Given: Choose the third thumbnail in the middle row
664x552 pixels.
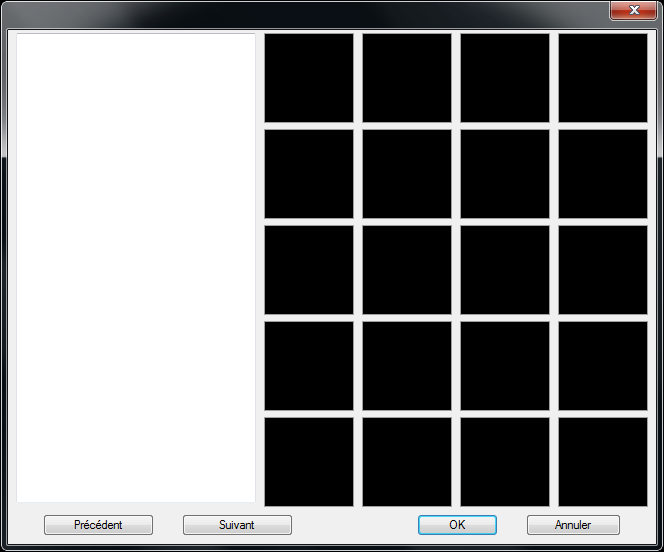Looking at the screenshot, I should [505, 270].
